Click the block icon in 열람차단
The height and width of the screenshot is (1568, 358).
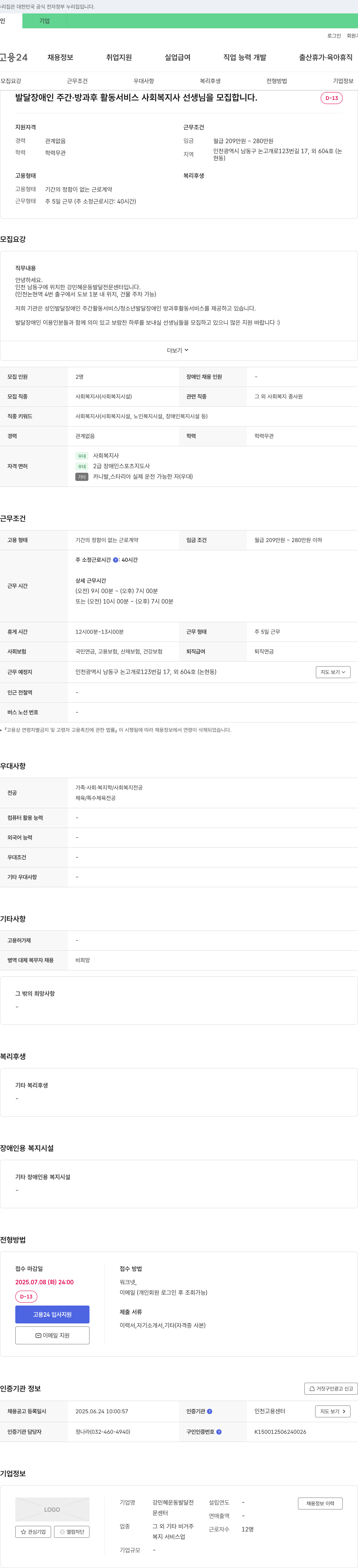[62, 1532]
